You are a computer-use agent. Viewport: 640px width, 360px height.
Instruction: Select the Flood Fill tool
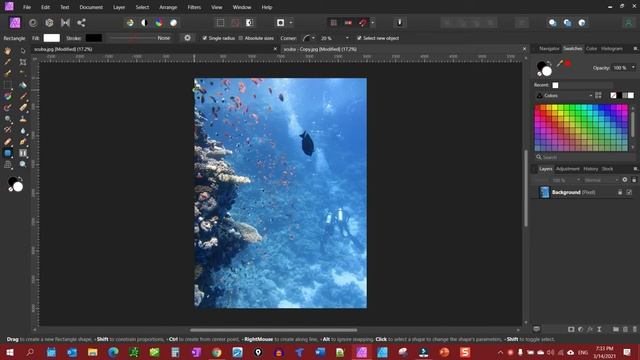pos(23,85)
